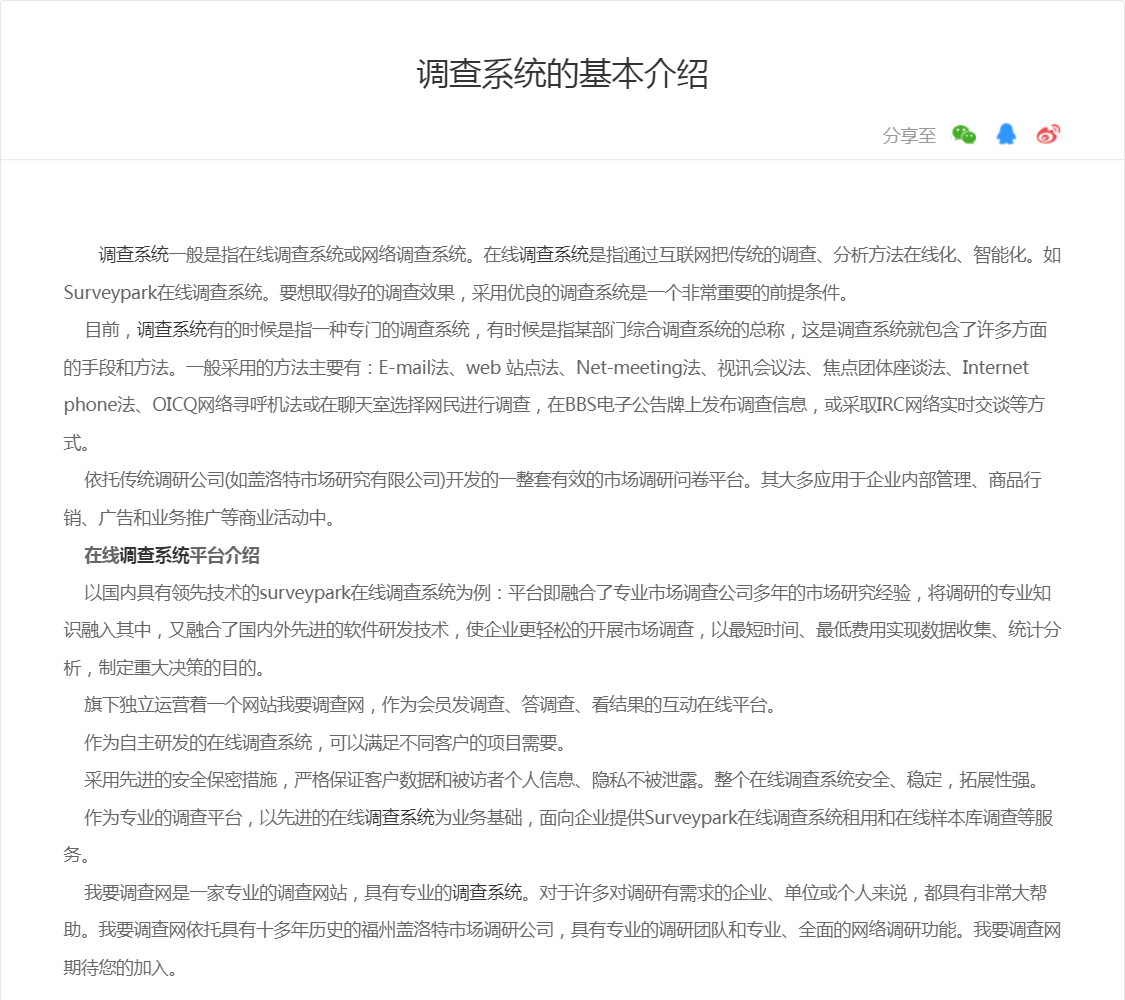Click the line beginning 的手段和方法
The image size is (1125, 1000).
point(546,367)
